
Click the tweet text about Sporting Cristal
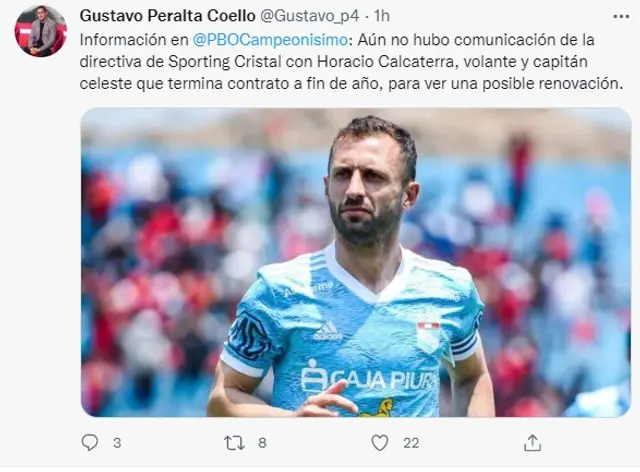351,62
